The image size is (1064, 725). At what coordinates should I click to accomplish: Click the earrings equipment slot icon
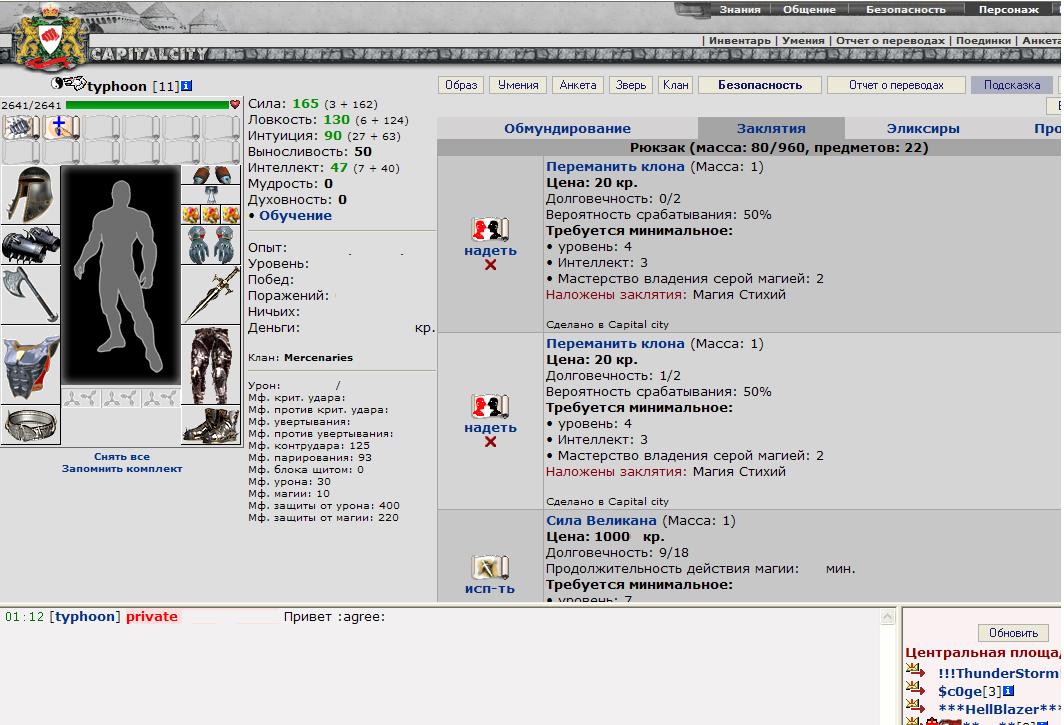(211, 174)
